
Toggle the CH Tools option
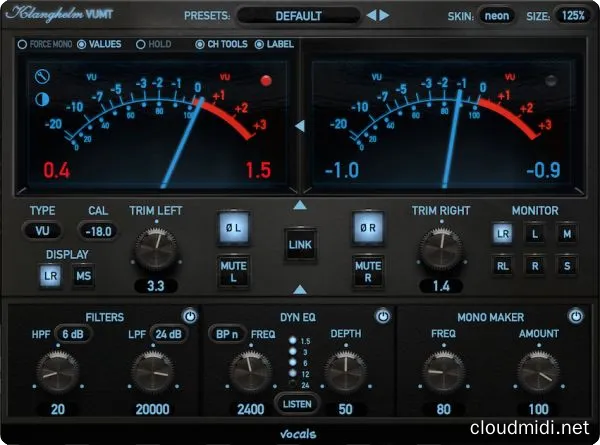pos(200,45)
